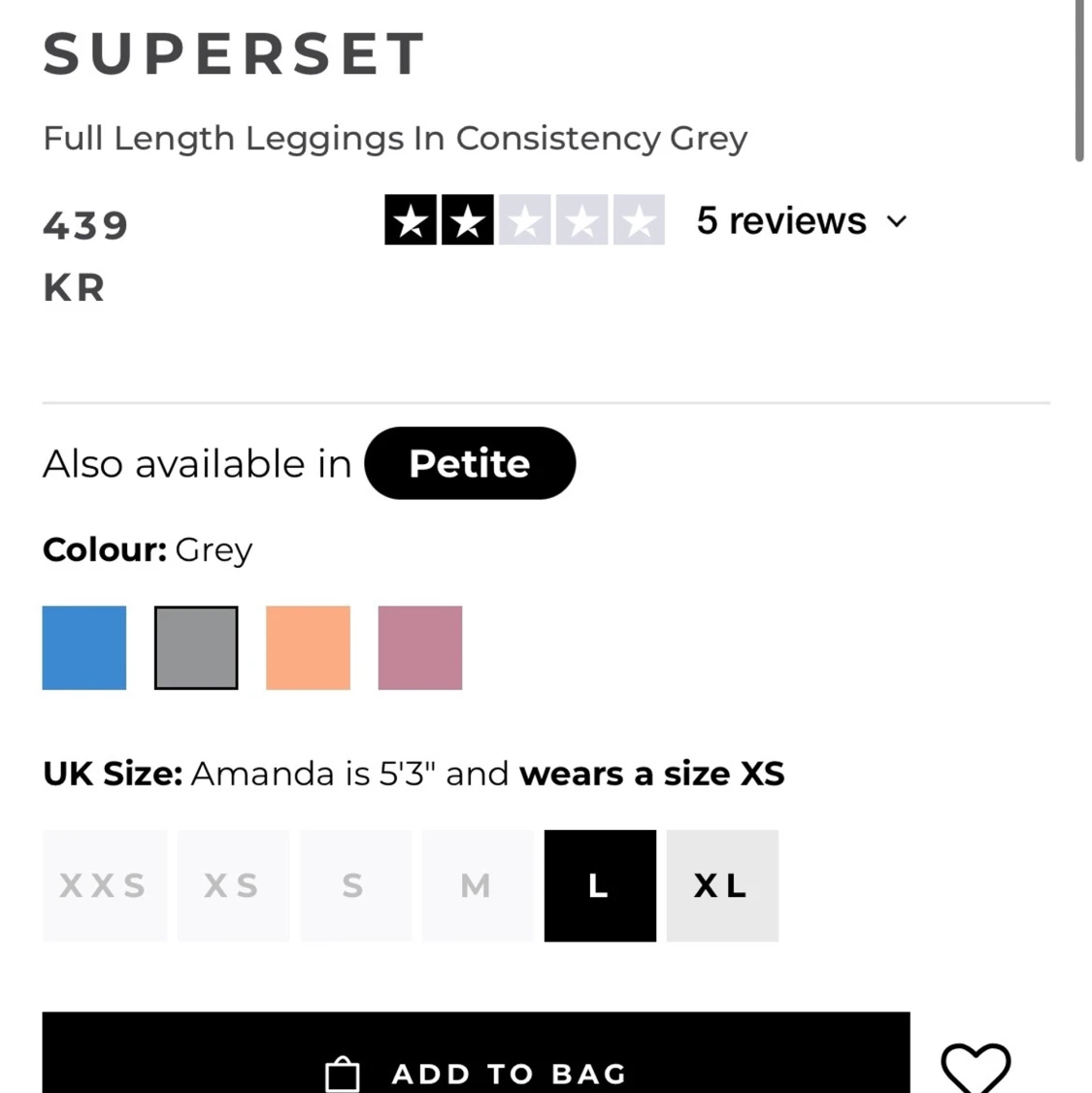Expand the 5 reviews chevron
This screenshot has width=1092, height=1093.
point(897,221)
